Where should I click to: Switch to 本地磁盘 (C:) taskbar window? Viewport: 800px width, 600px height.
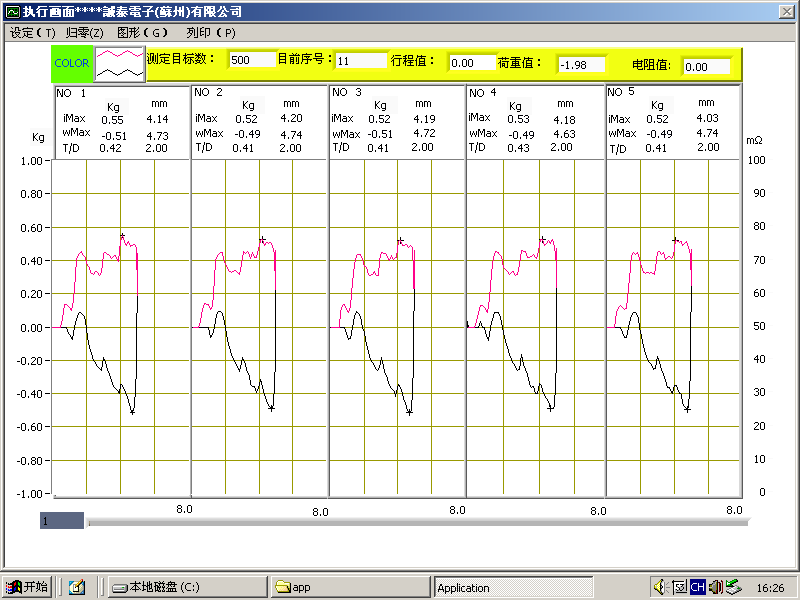(x=186, y=587)
